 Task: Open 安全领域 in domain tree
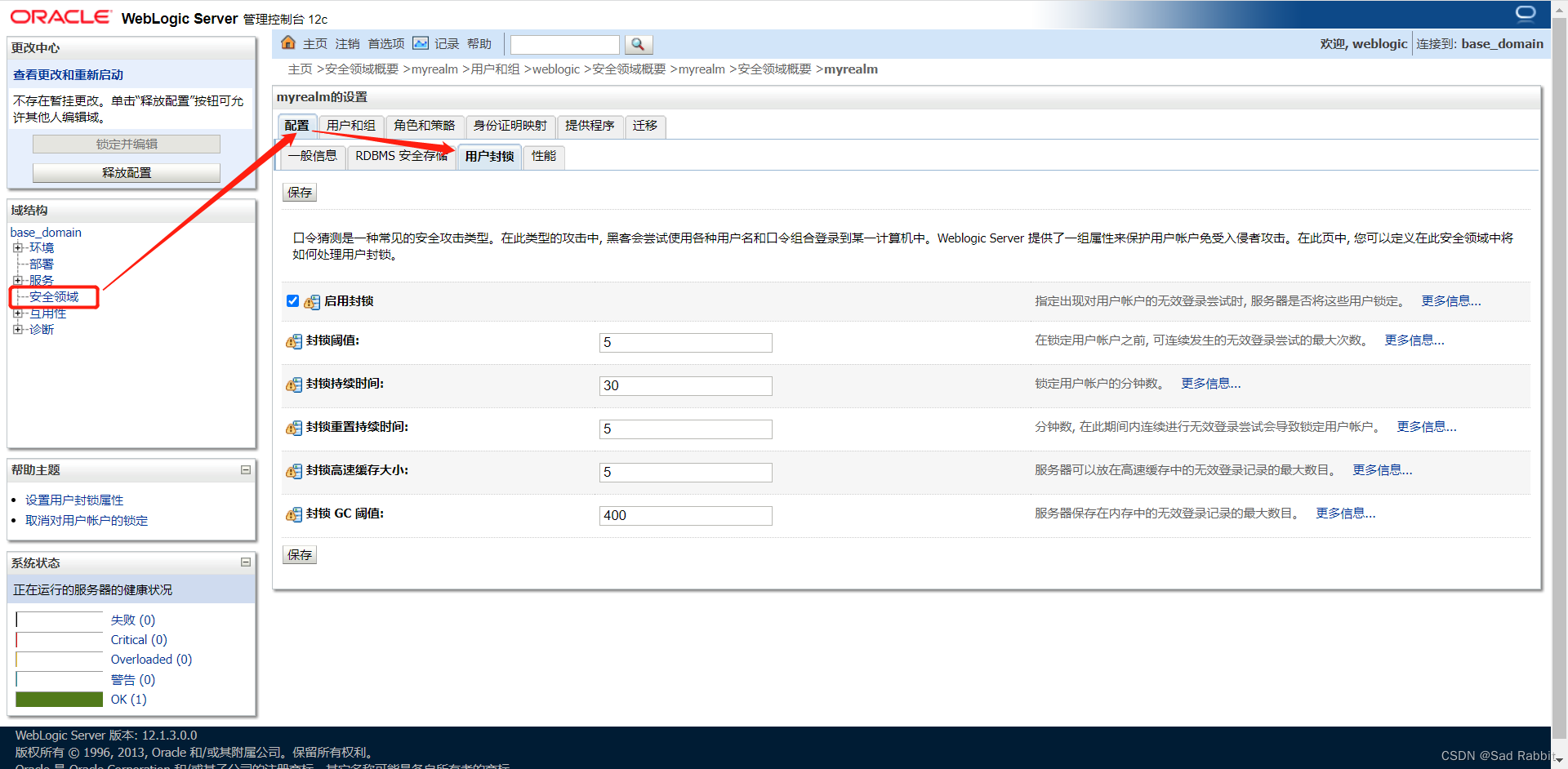(x=54, y=296)
